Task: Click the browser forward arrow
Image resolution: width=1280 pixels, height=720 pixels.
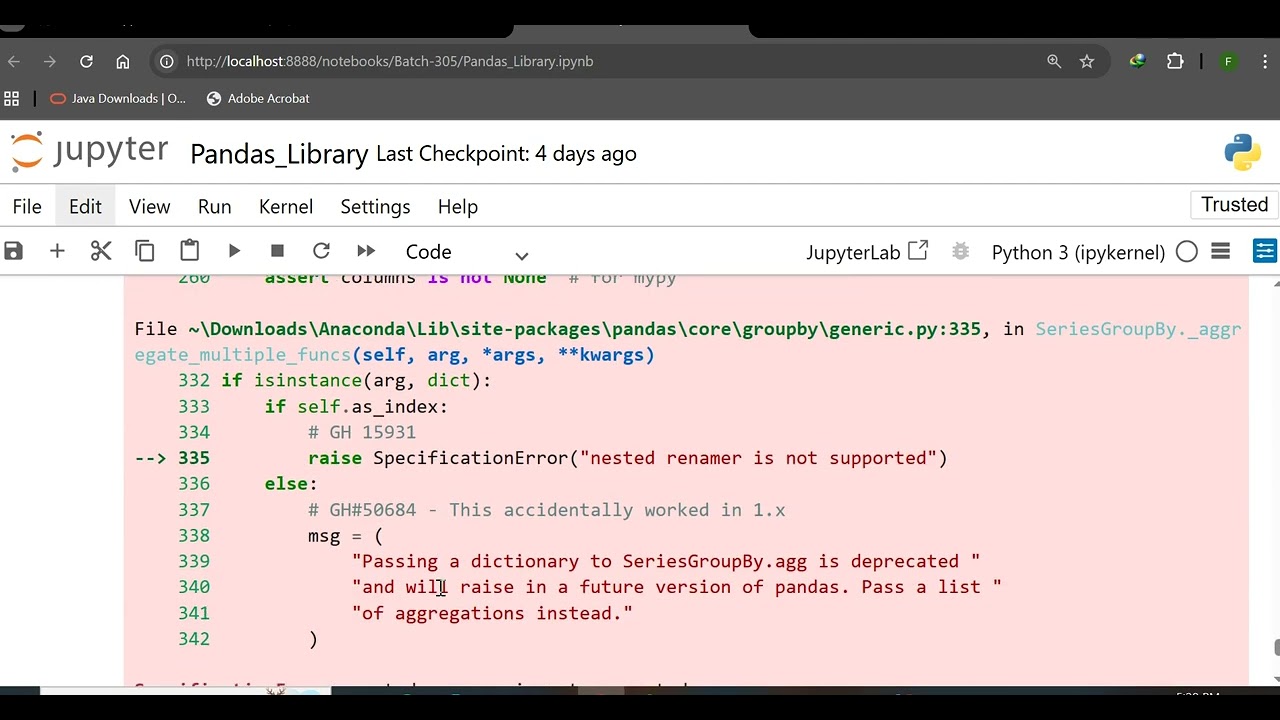Action: [x=50, y=61]
